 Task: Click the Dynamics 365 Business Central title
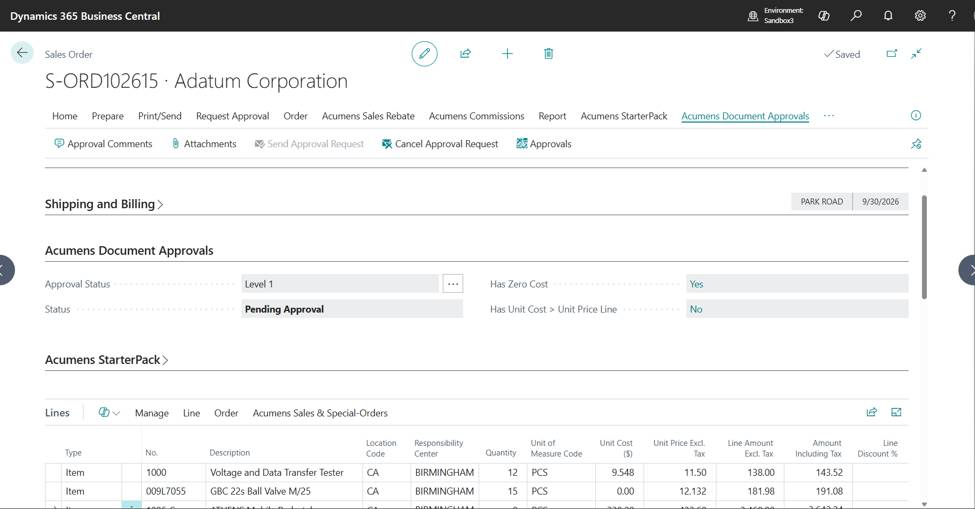coord(85,16)
